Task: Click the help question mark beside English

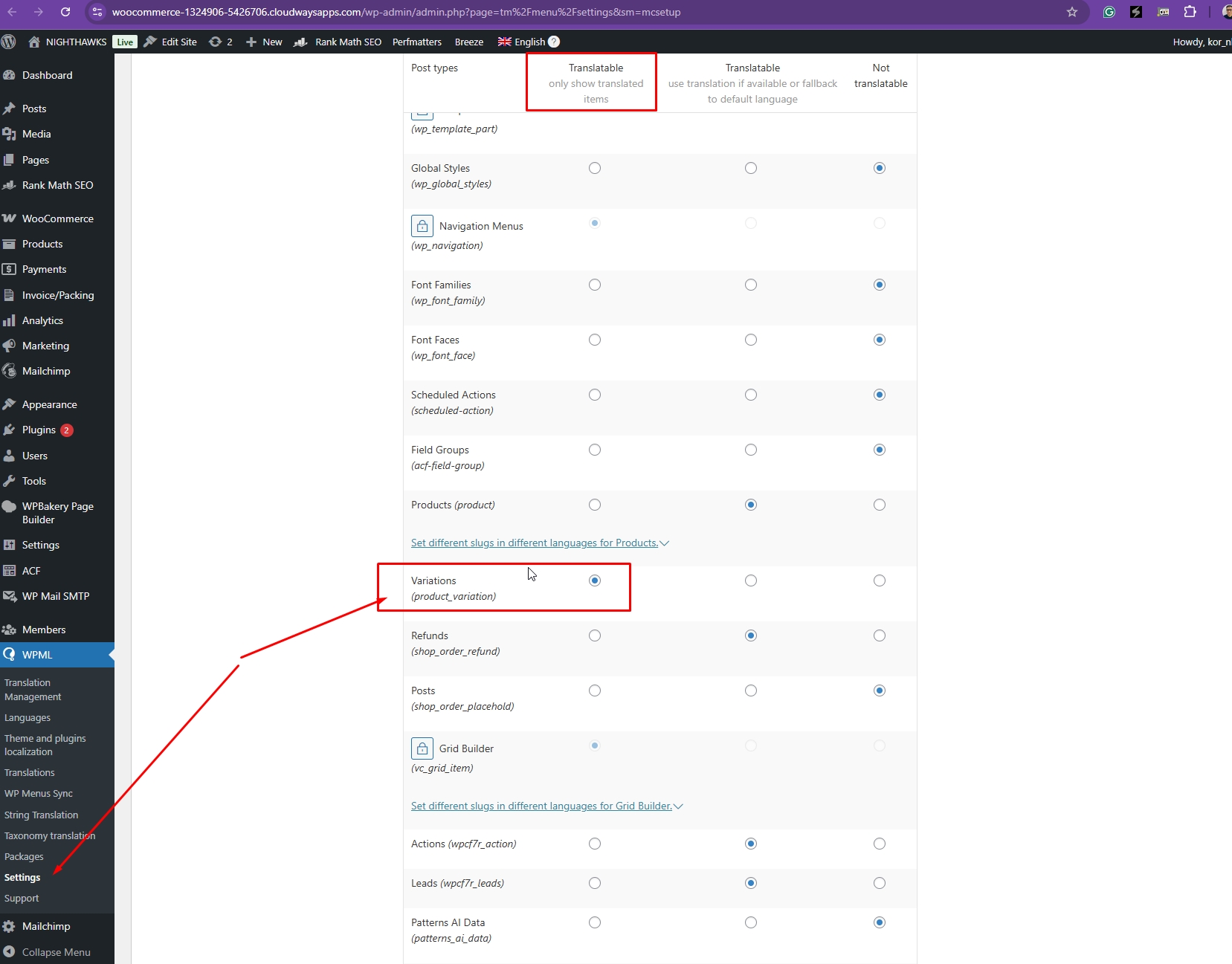Action: [x=554, y=42]
